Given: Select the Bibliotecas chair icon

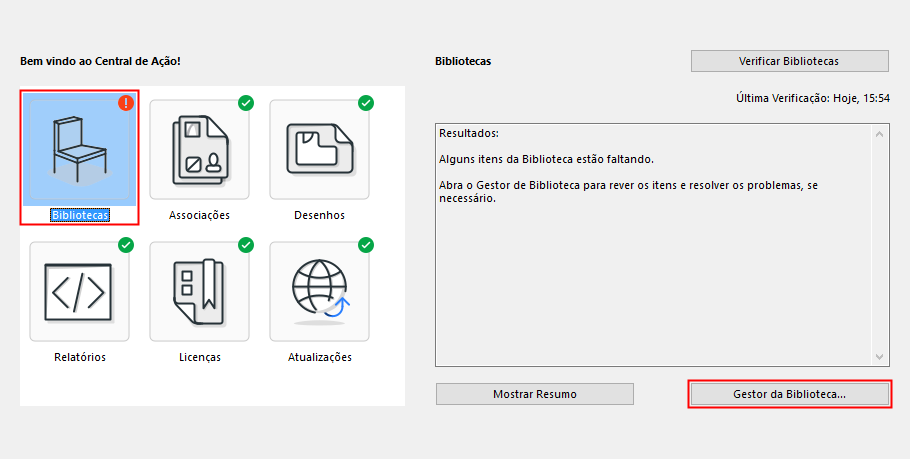Looking at the screenshot, I should pyautogui.click(x=80, y=150).
